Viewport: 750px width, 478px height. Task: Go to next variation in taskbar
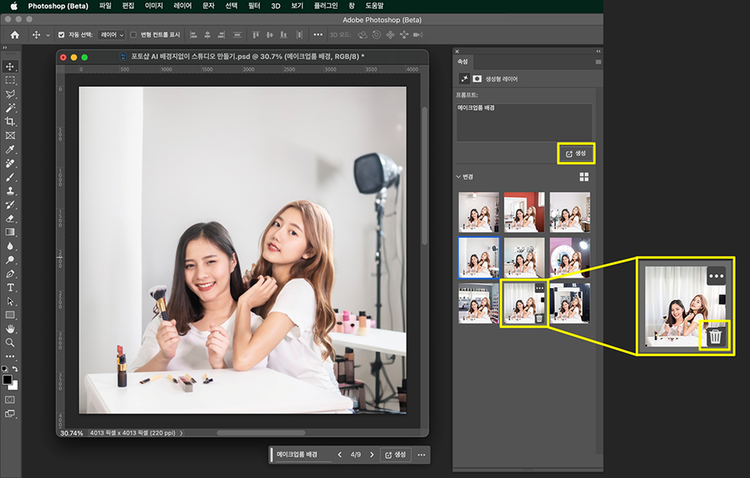pyautogui.click(x=371, y=455)
